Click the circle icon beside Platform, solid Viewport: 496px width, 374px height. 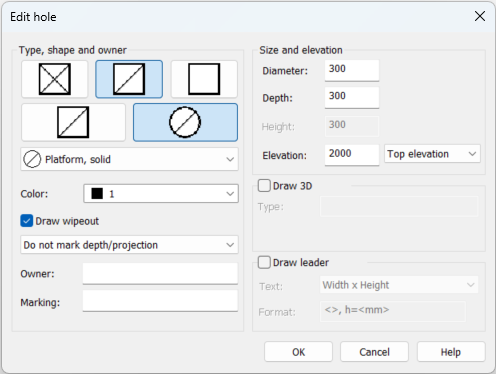pyautogui.click(x=32, y=159)
